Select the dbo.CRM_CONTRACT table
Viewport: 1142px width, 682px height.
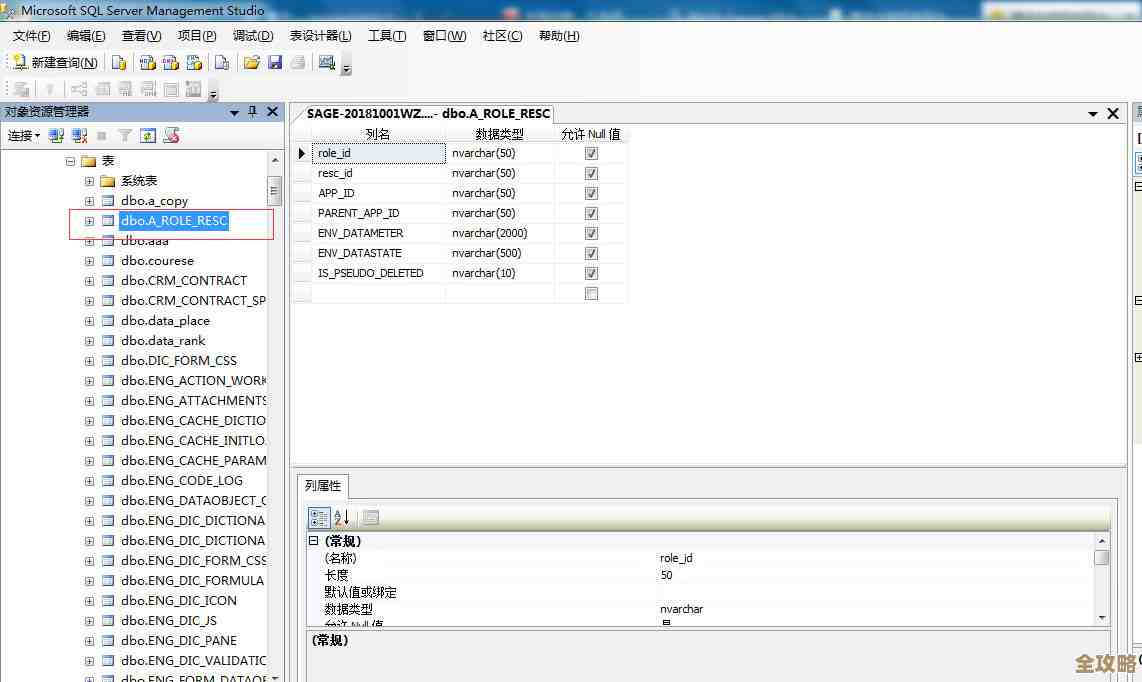click(183, 281)
